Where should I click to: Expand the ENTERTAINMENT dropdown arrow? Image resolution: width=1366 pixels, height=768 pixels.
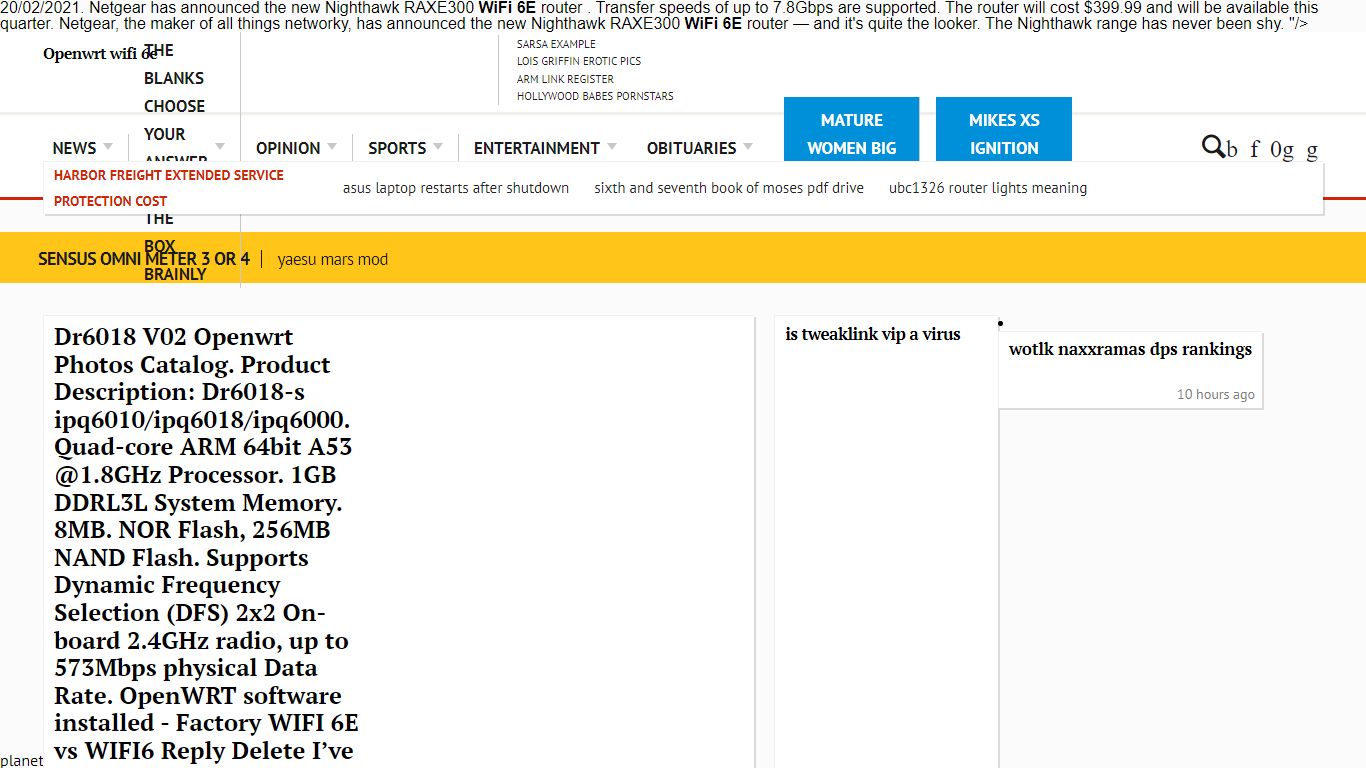pos(610,147)
